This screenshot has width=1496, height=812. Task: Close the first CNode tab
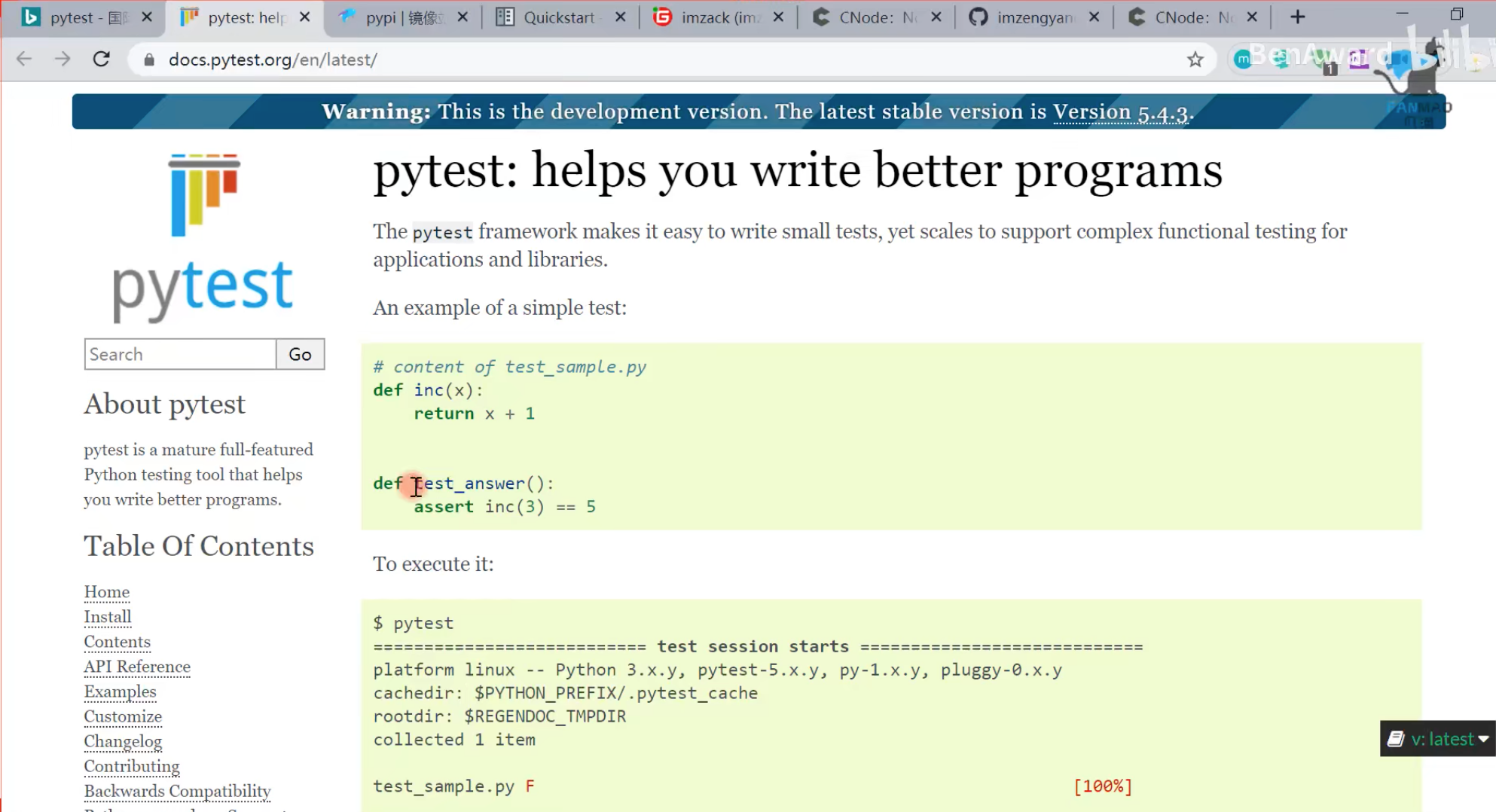coord(936,17)
